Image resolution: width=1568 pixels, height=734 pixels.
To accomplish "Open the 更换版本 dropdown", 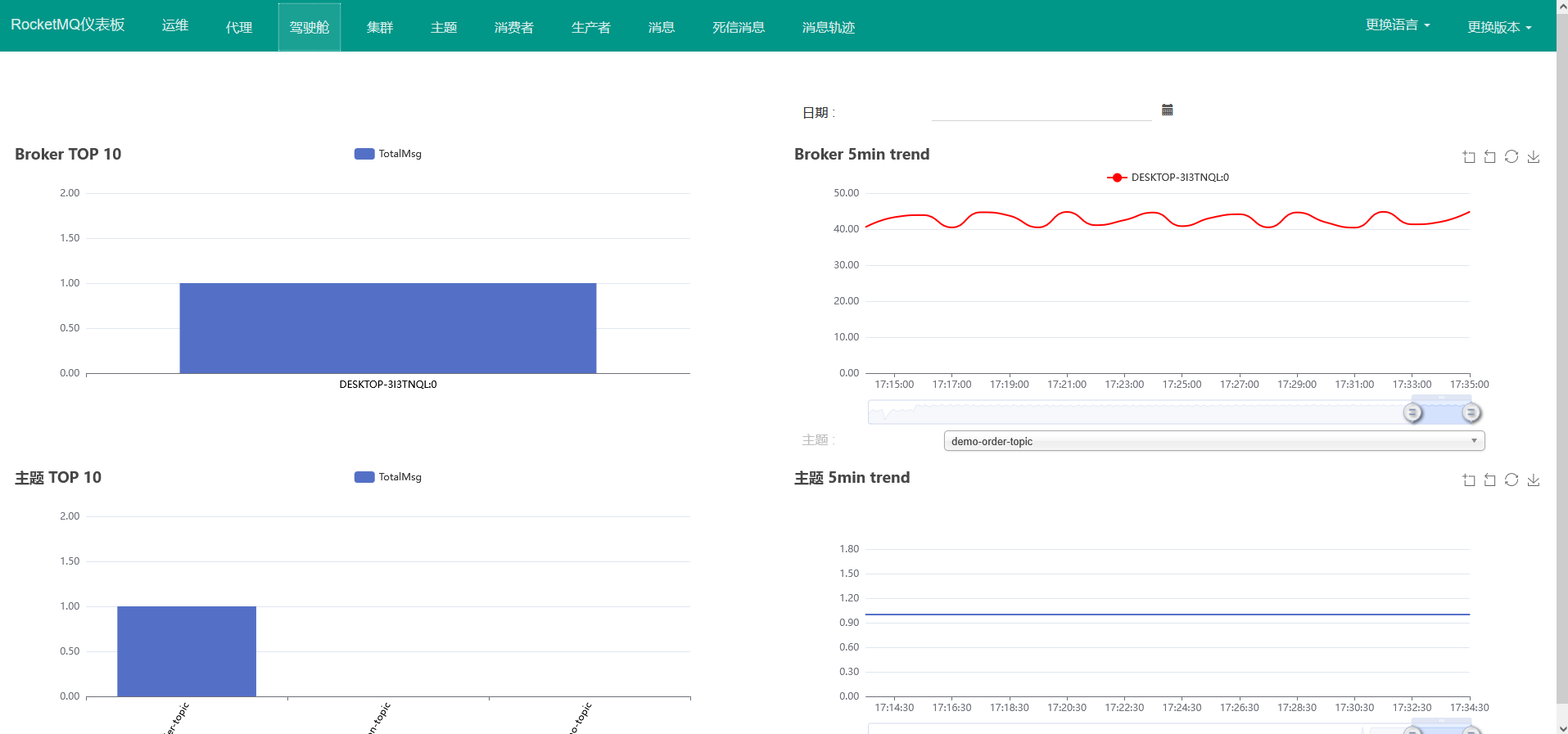I will (1498, 27).
